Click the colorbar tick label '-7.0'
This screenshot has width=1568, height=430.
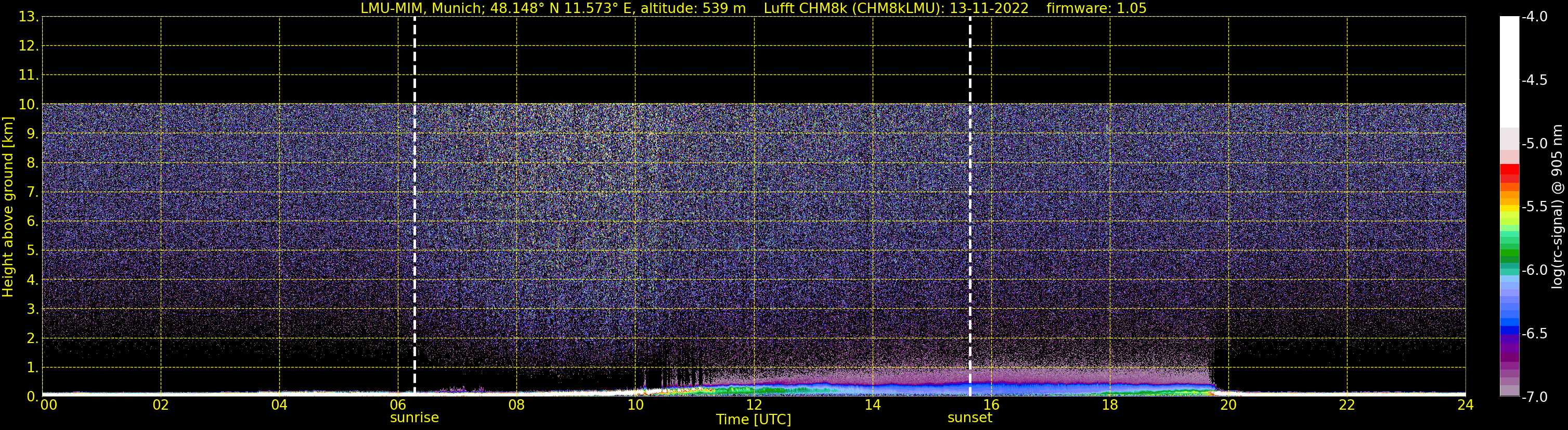[1534, 397]
